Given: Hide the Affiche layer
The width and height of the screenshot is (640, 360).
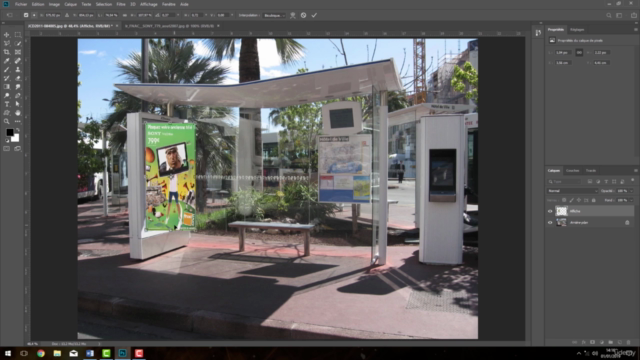Looking at the screenshot, I should click(550, 211).
